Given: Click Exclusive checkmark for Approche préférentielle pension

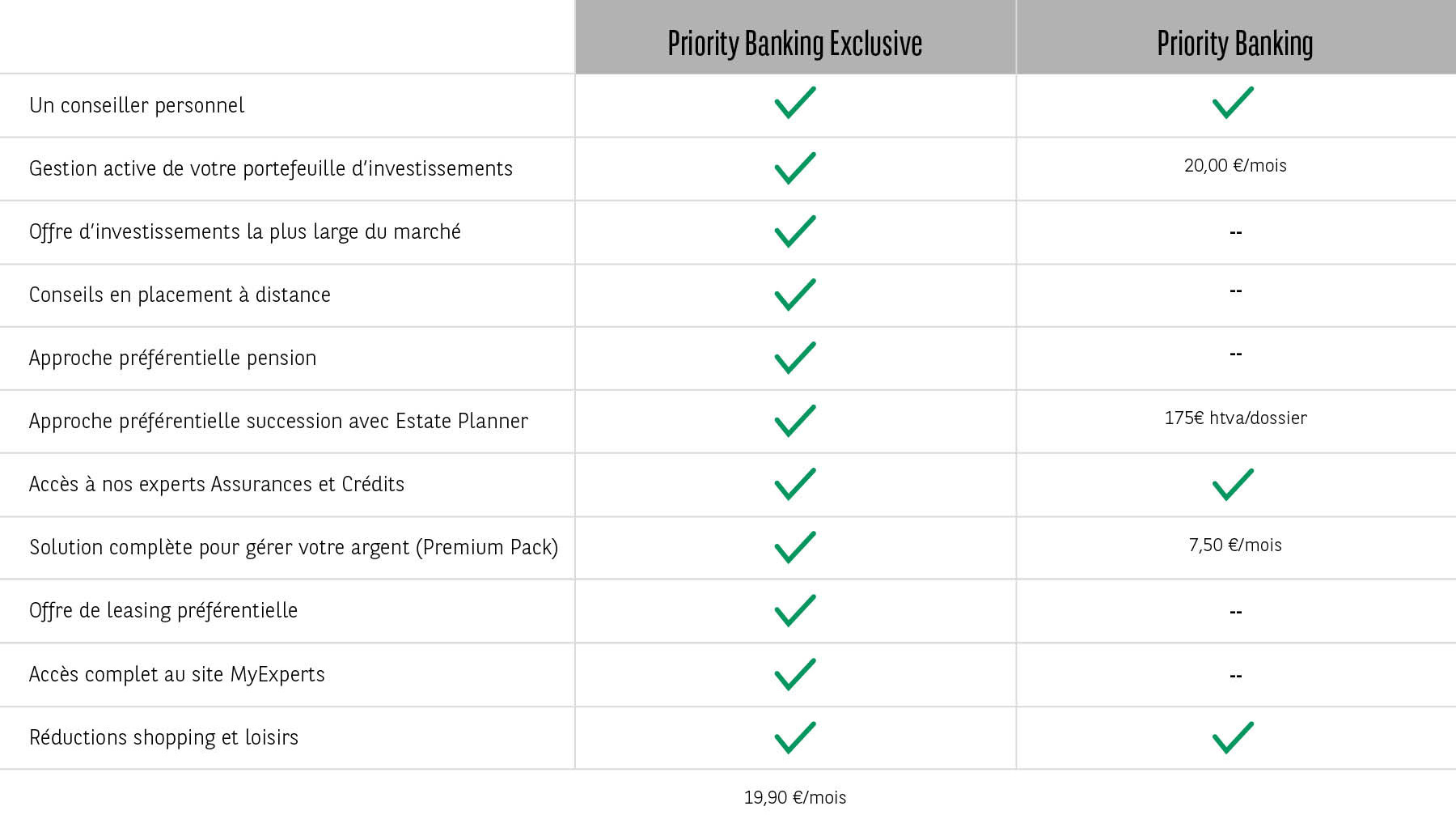Looking at the screenshot, I should pos(795,358).
